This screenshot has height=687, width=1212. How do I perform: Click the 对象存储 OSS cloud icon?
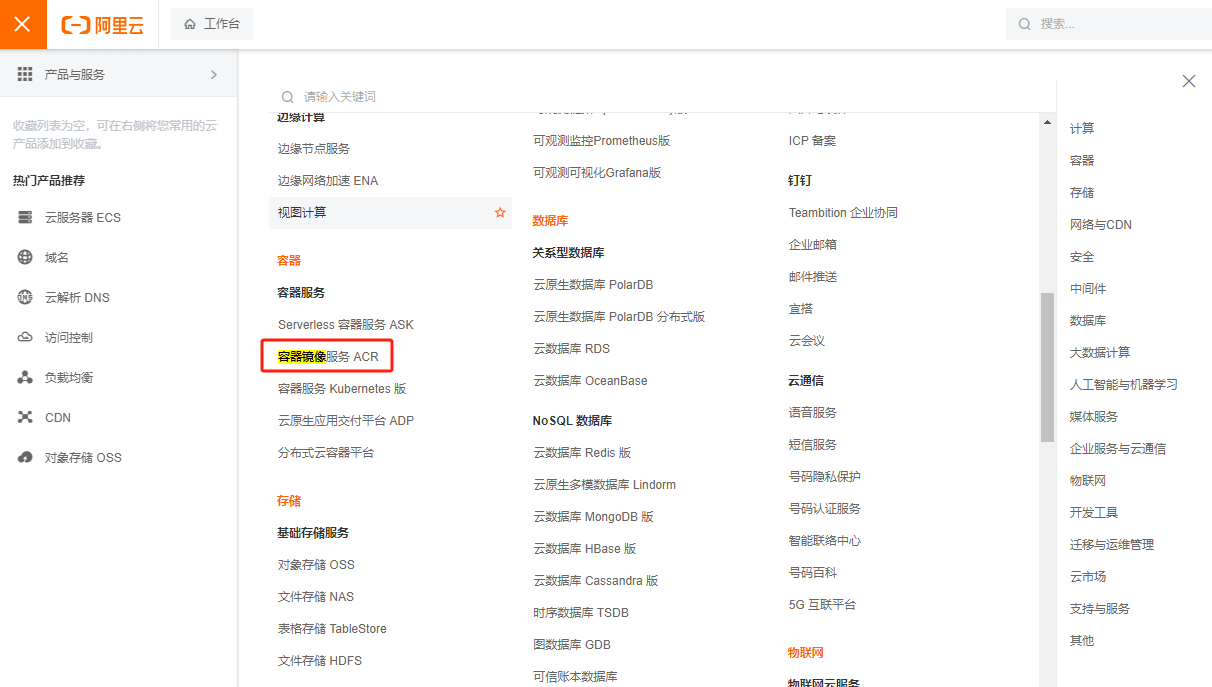[25, 457]
